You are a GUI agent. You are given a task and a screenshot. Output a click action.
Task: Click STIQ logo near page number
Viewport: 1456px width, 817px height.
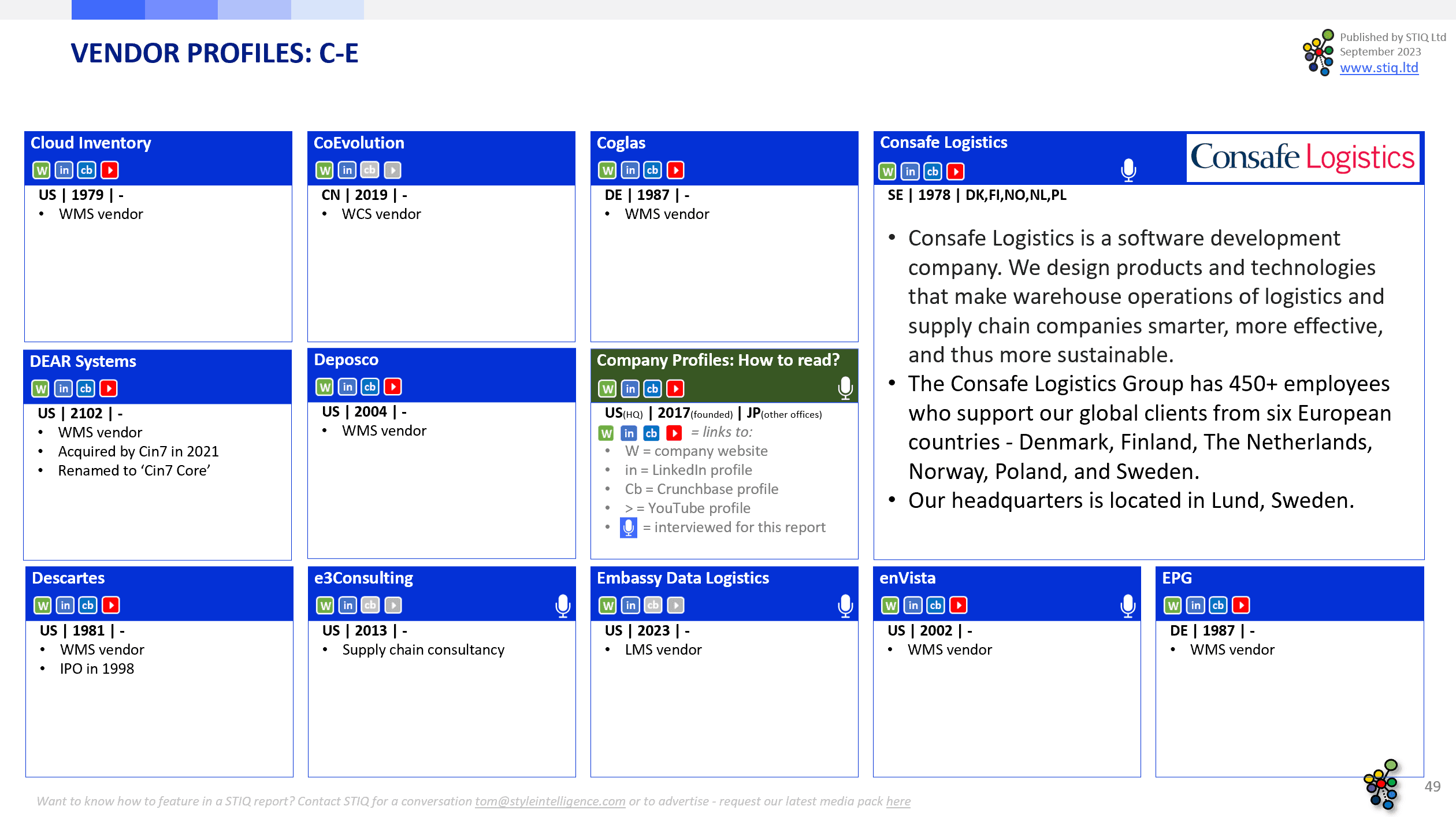click(1381, 785)
